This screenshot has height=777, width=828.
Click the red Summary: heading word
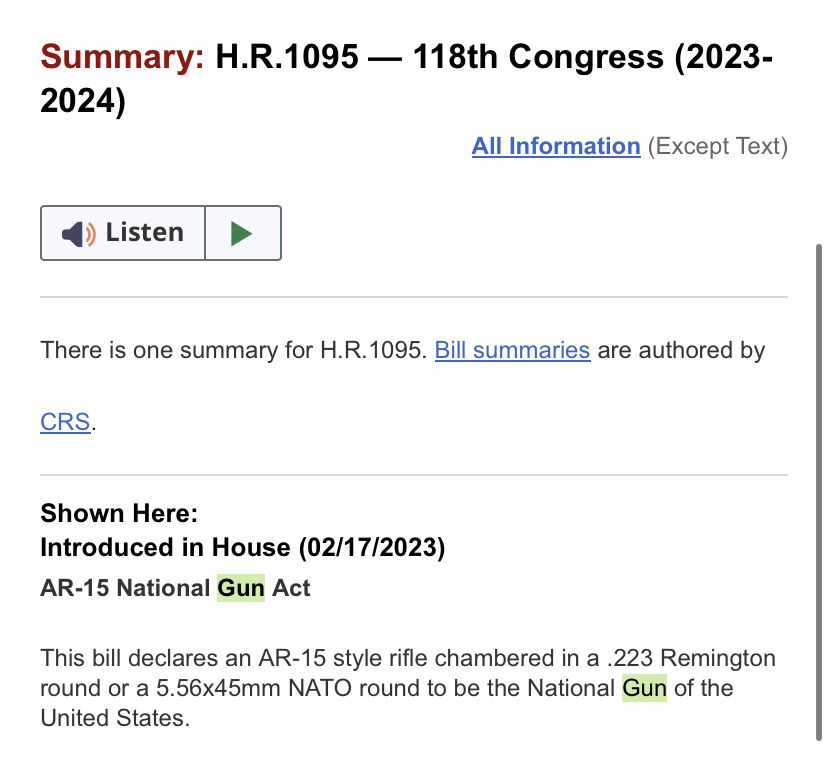point(122,56)
